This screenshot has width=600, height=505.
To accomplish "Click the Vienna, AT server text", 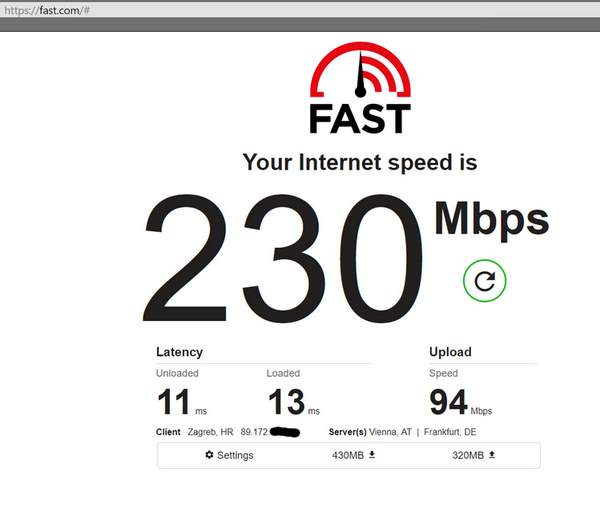I will click(390, 432).
